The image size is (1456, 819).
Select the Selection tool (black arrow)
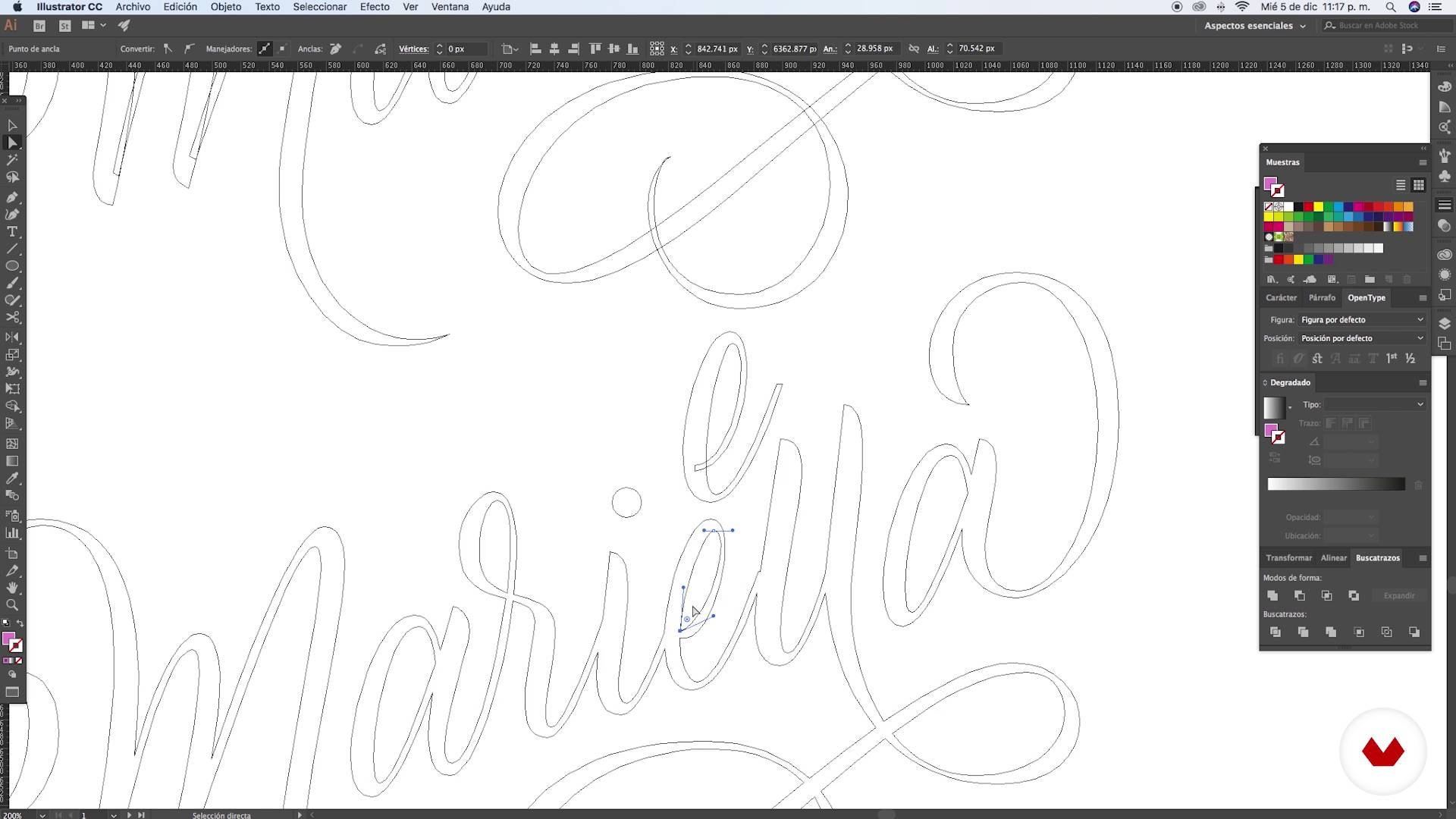point(12,125)
